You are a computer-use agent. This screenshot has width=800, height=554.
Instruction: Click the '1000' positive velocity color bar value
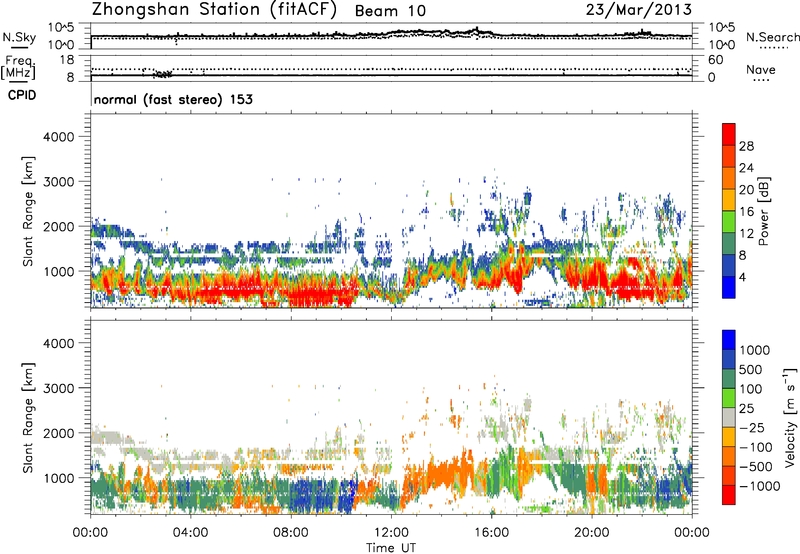click(x=754, y=350)
